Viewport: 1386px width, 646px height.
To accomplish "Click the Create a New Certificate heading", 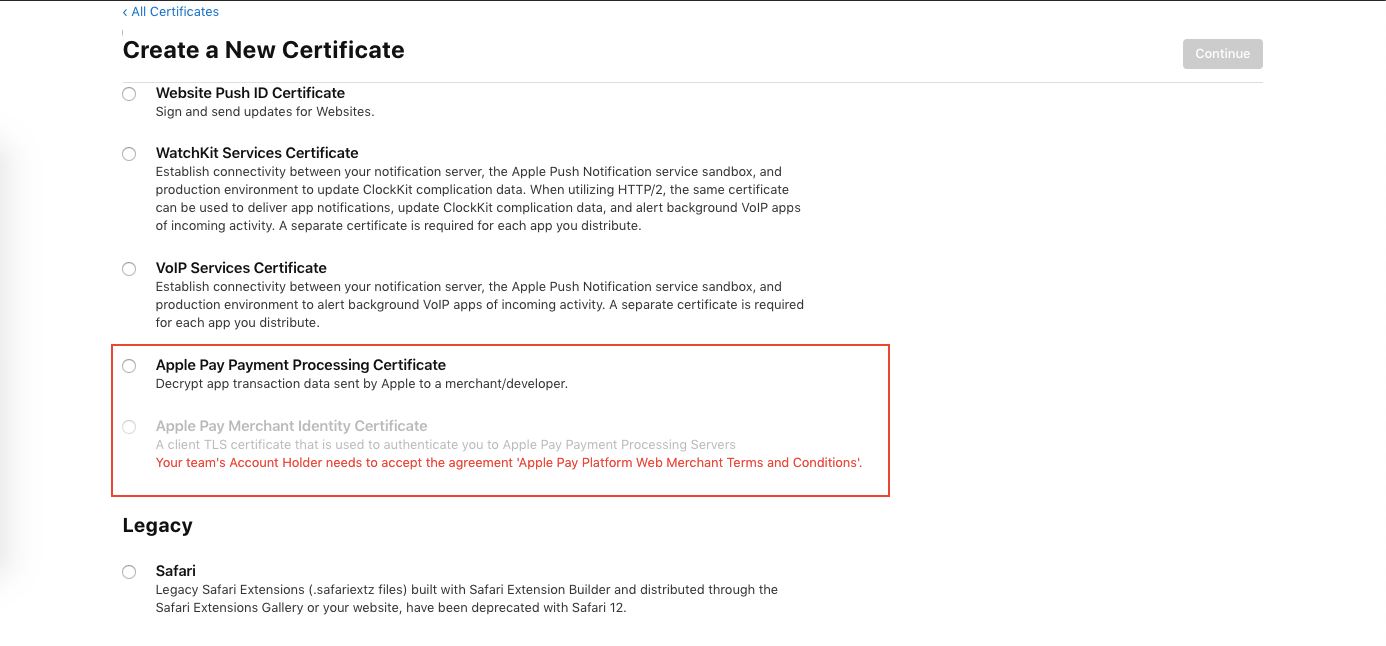I will click(263, 50).
